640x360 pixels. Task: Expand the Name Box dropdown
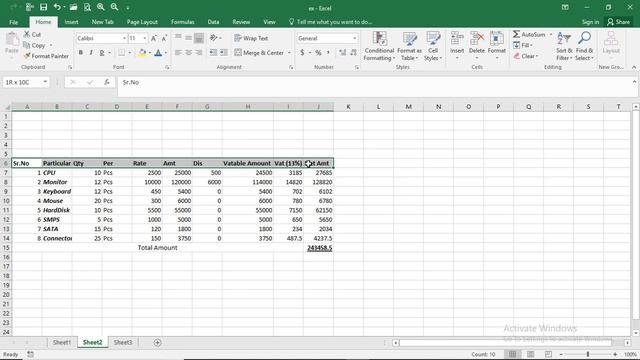[x=45, y=82]
